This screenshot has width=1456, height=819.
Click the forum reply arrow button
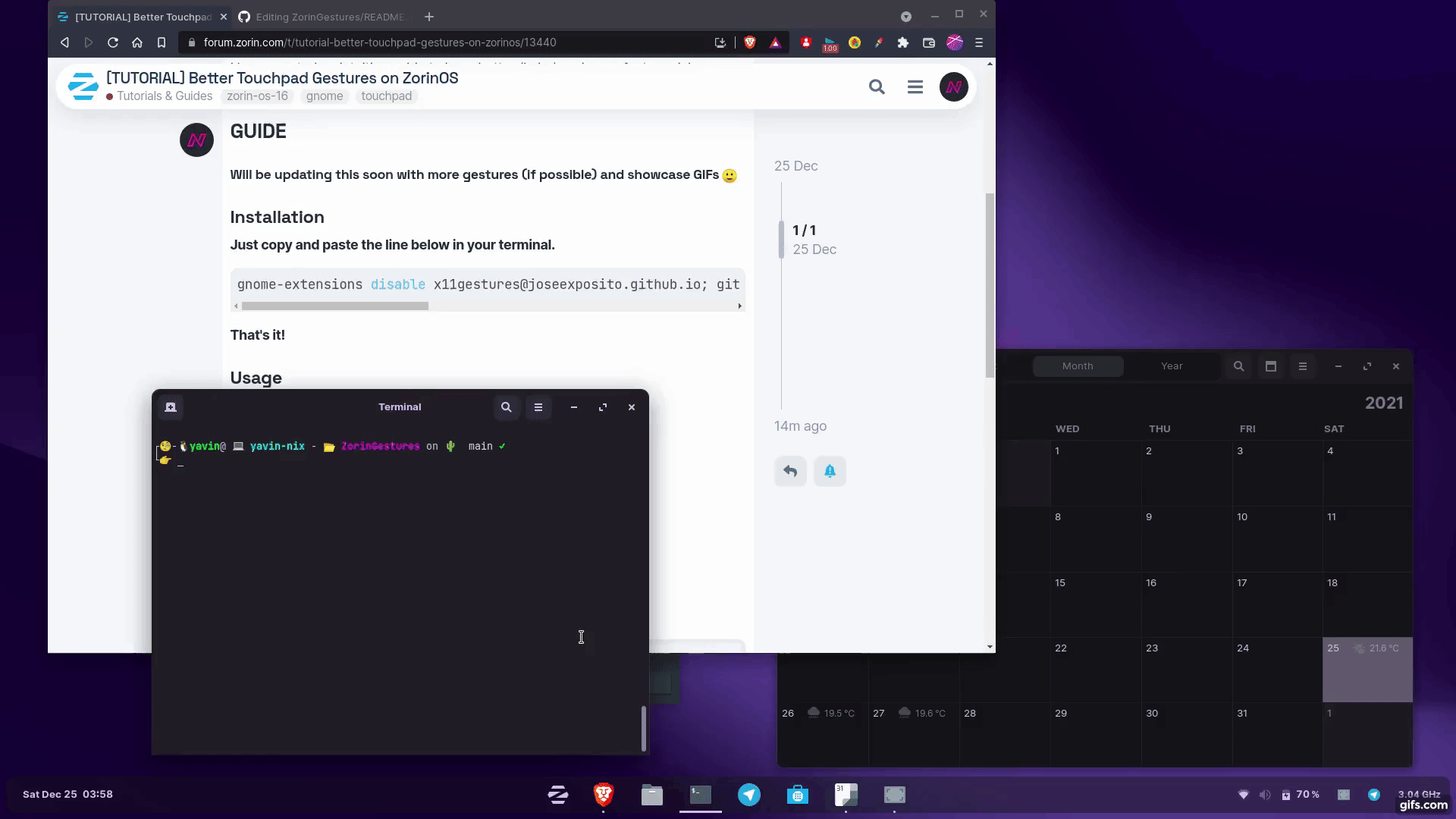click(790, 471)
